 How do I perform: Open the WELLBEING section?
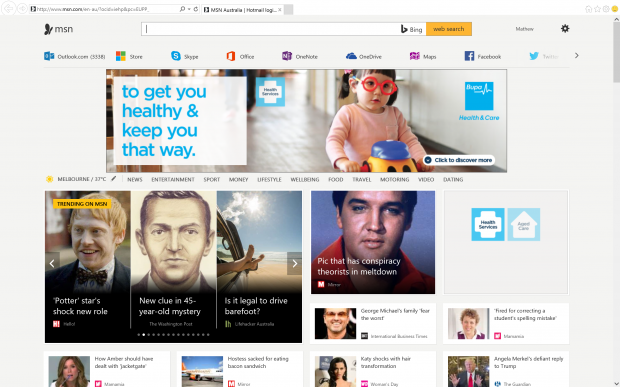coord(305,179)
